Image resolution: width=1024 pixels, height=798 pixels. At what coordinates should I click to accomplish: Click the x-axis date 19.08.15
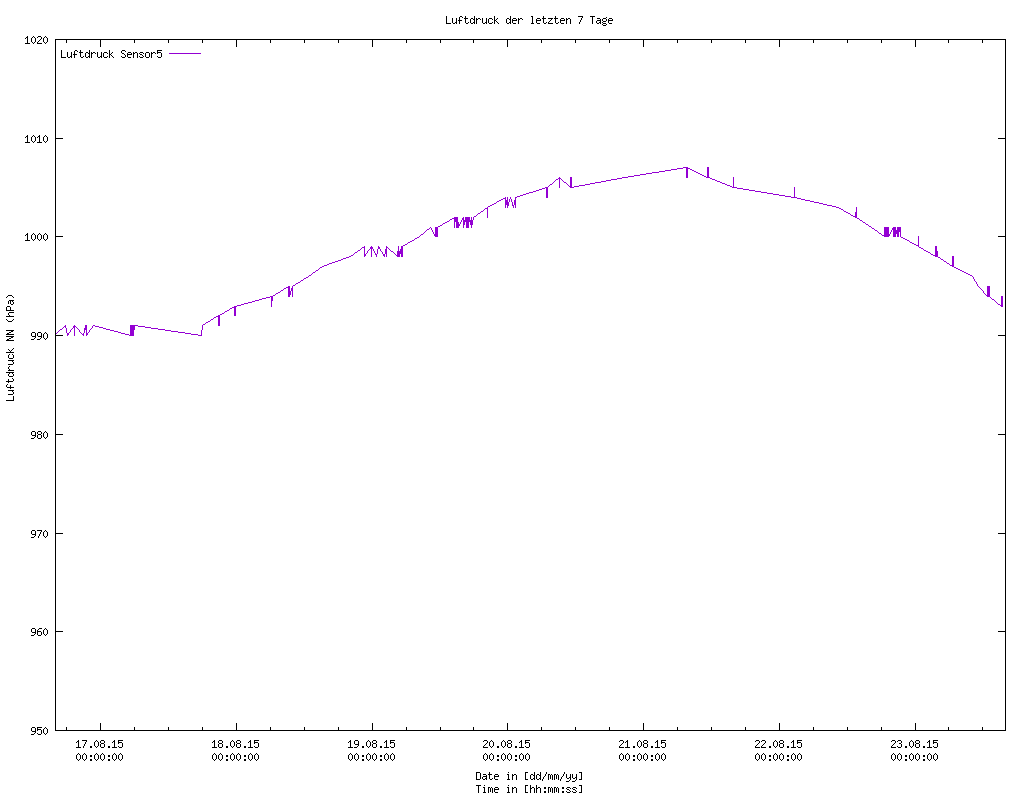[x=371, y=744]
